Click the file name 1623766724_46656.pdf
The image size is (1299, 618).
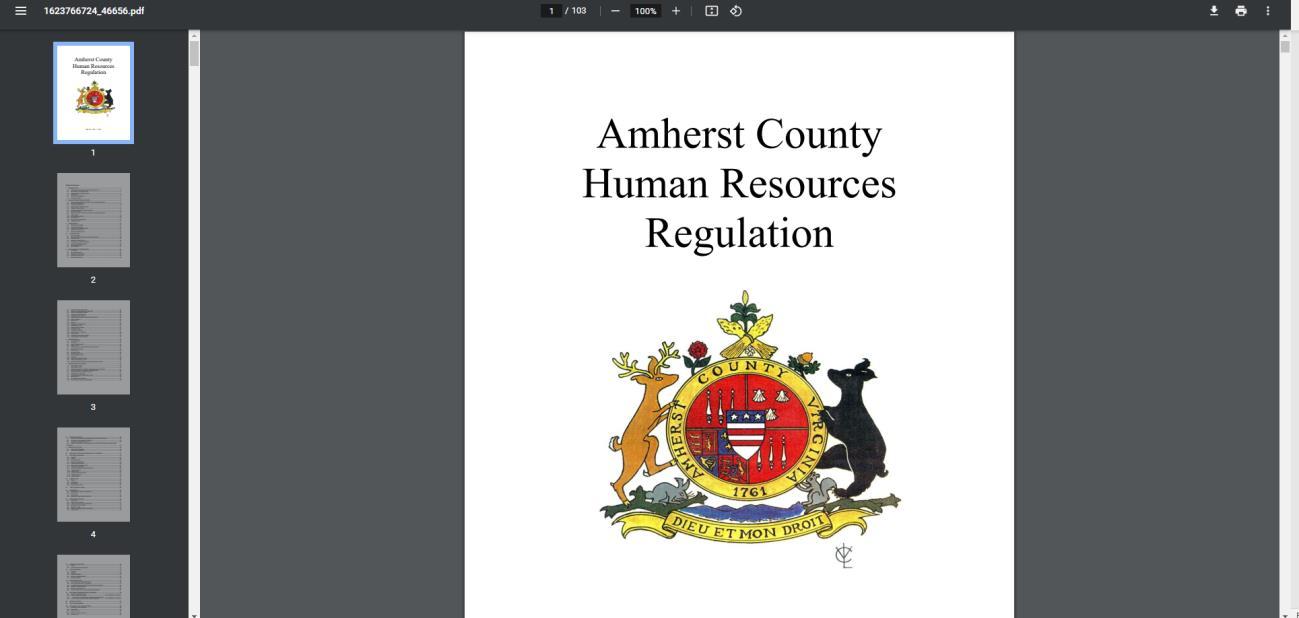pos(94,11)
